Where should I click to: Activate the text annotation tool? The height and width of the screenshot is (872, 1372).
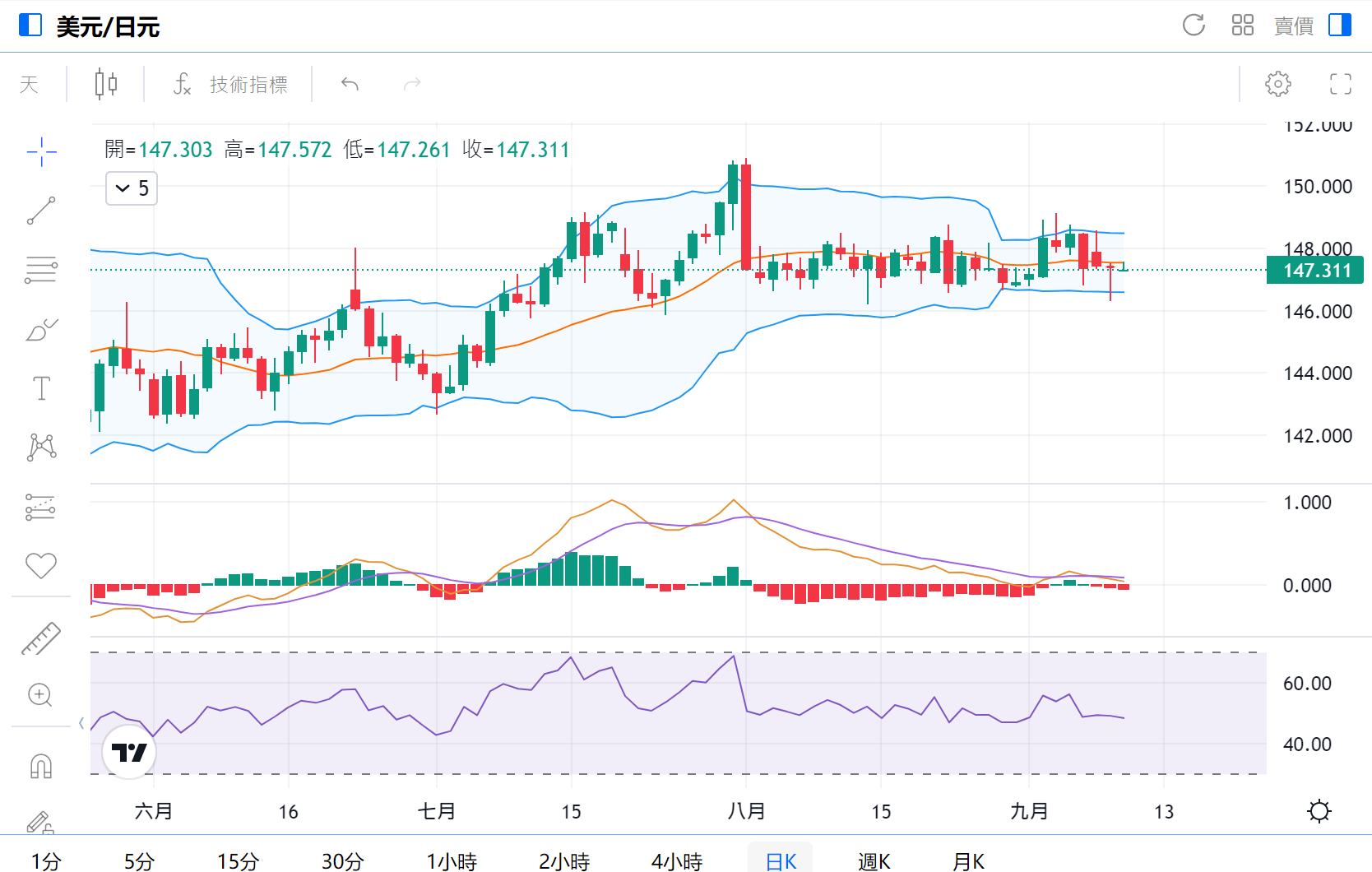[41, 388]
